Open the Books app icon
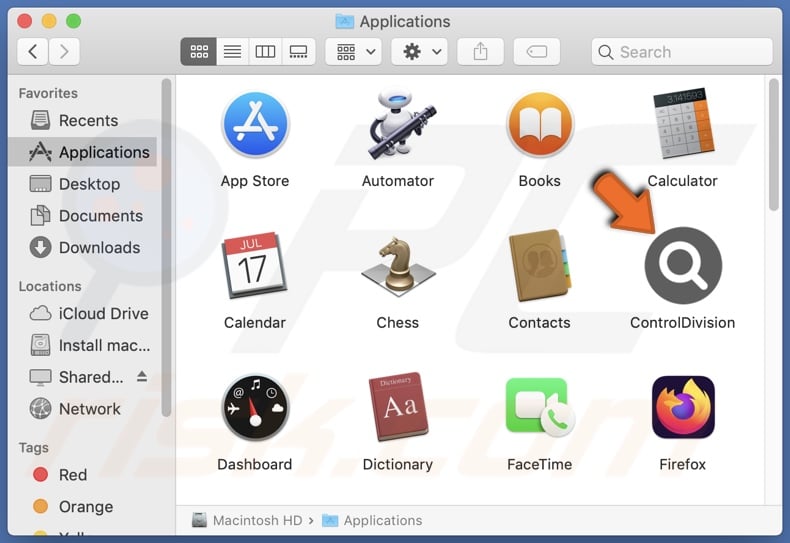The width and height of the screenshot is (790, 543). coord(540,124)
